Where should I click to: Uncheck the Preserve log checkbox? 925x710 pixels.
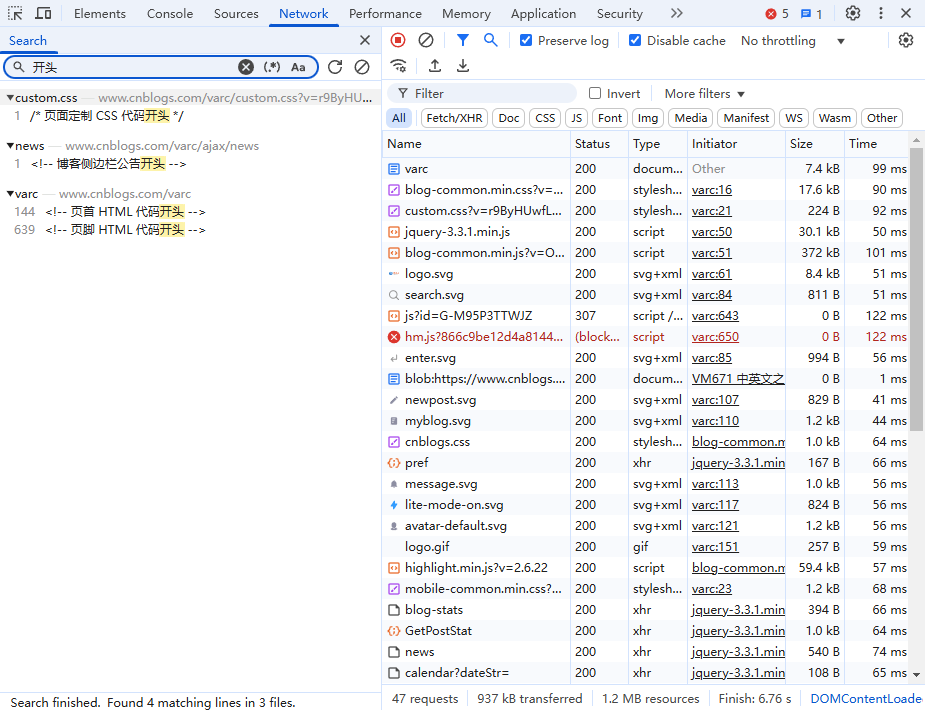(x=526, y=40)
